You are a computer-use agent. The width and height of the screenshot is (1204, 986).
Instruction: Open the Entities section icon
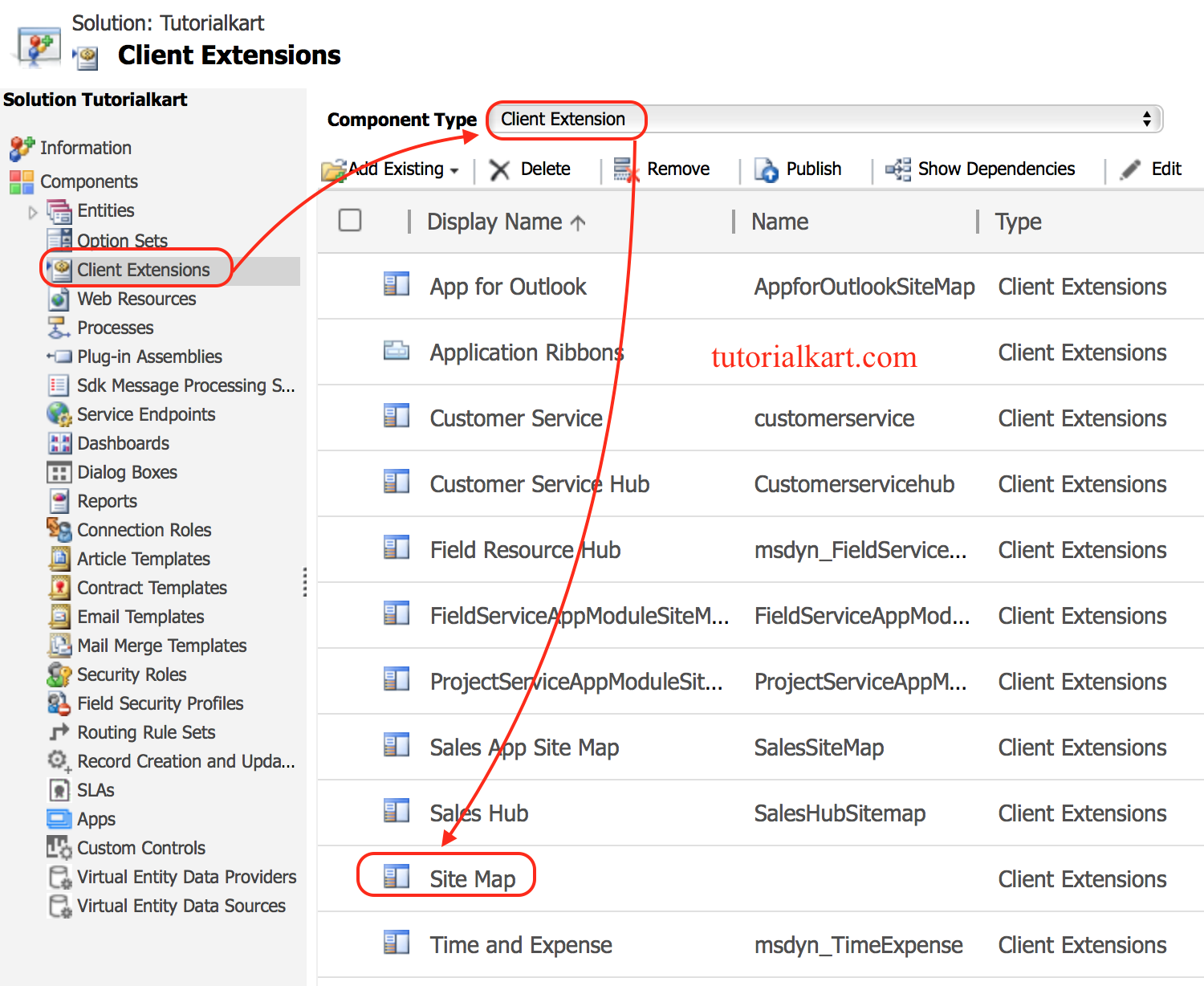click(59, 210)
